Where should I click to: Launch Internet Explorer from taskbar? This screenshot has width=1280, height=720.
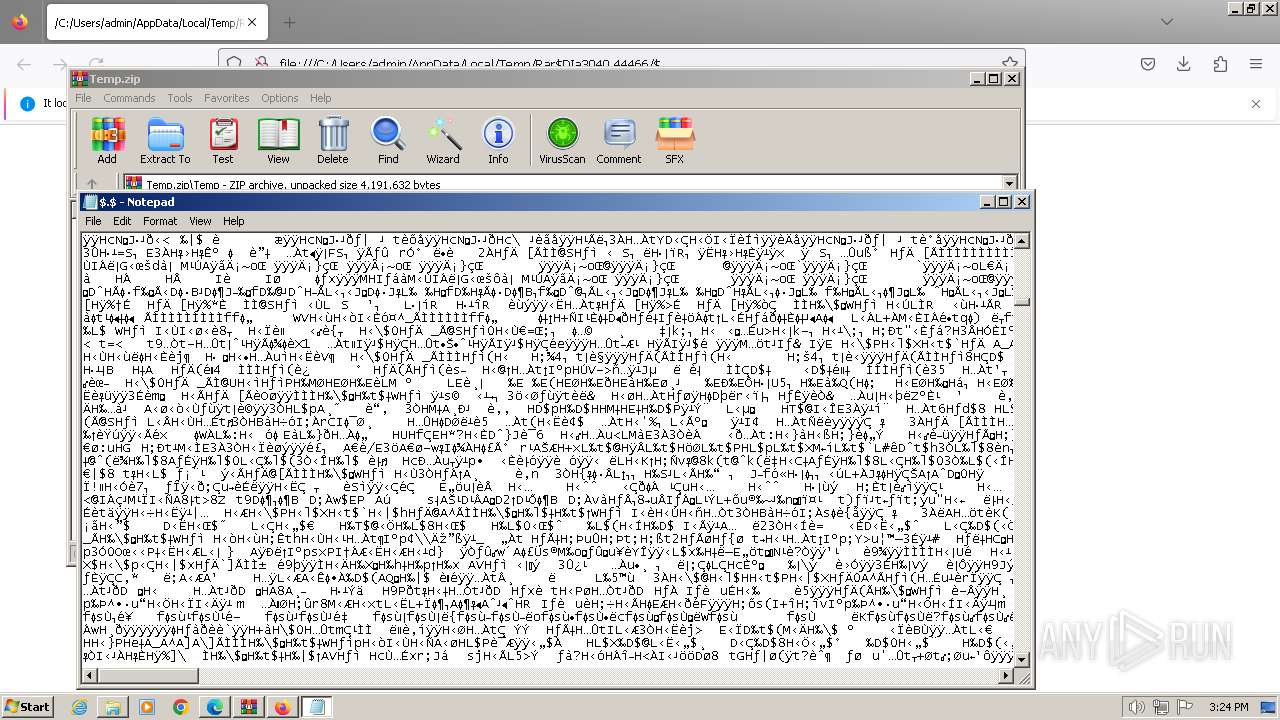pos(79,707)
